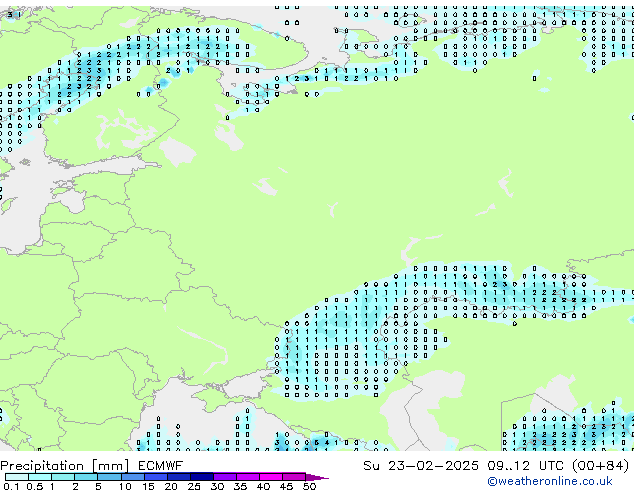The height and width of the screenshot is (490, 634).
Task: Click the 0.1–0.5 mm legend color box
Action: coord(17,477)
